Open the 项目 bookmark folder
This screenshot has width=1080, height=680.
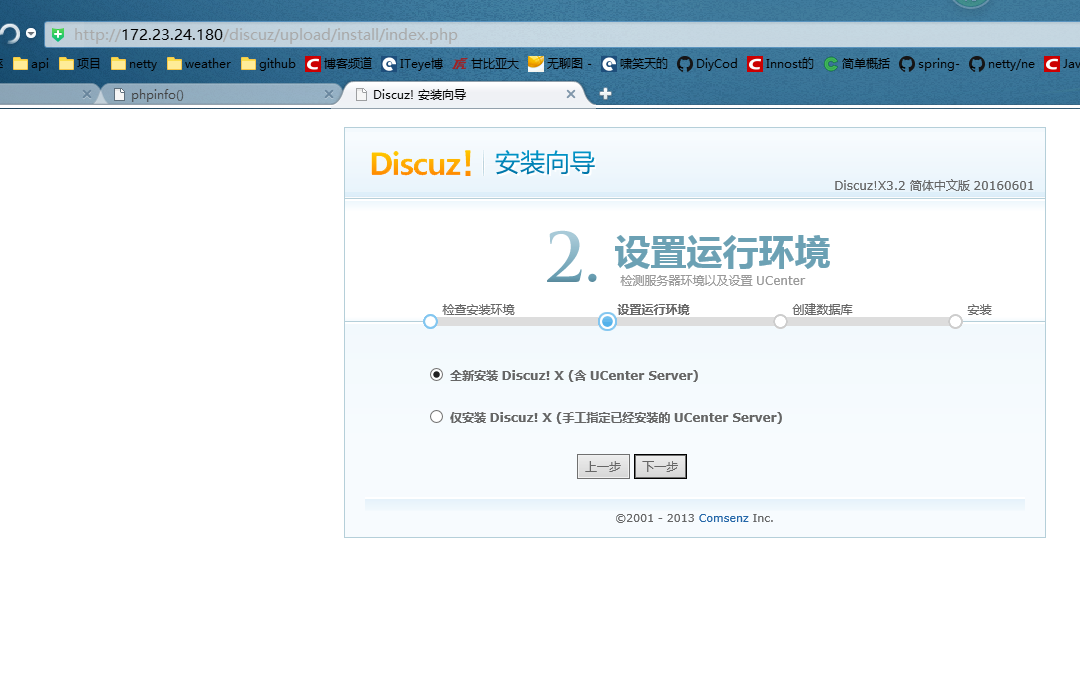click(x=80, y=64)
